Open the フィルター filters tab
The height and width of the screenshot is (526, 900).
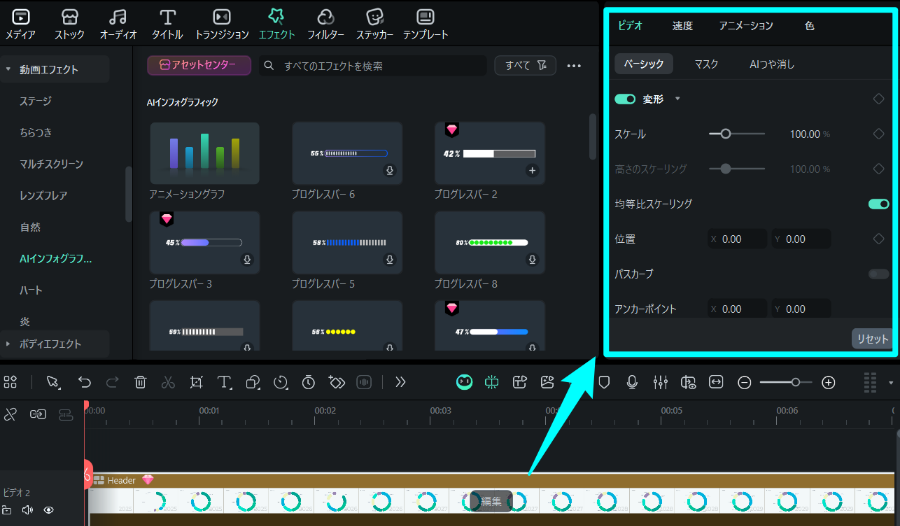coord(325,25)
